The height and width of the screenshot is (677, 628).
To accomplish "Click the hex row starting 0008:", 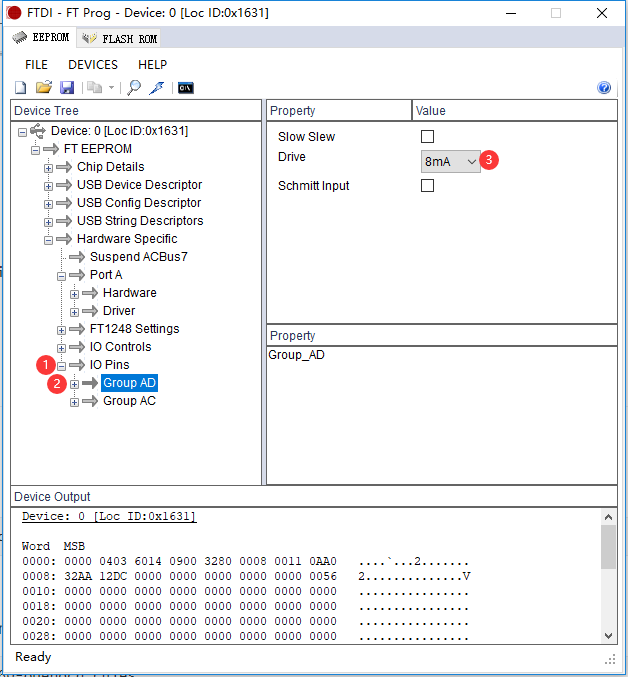I will coord(246,576).
